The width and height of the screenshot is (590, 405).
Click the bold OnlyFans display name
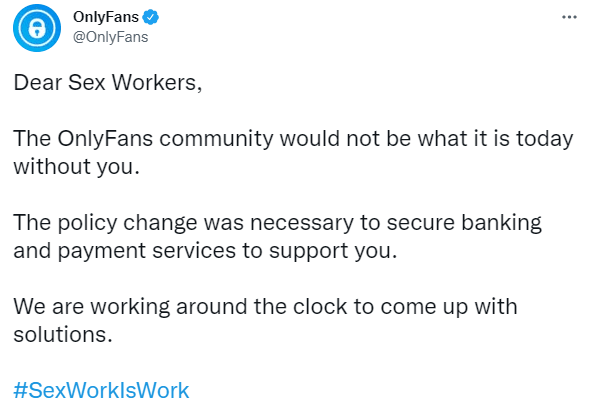point(106,17)
